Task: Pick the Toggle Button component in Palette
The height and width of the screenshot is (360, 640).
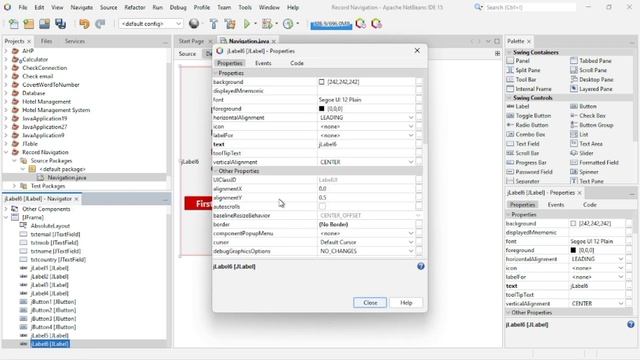Action: (533, 116)
